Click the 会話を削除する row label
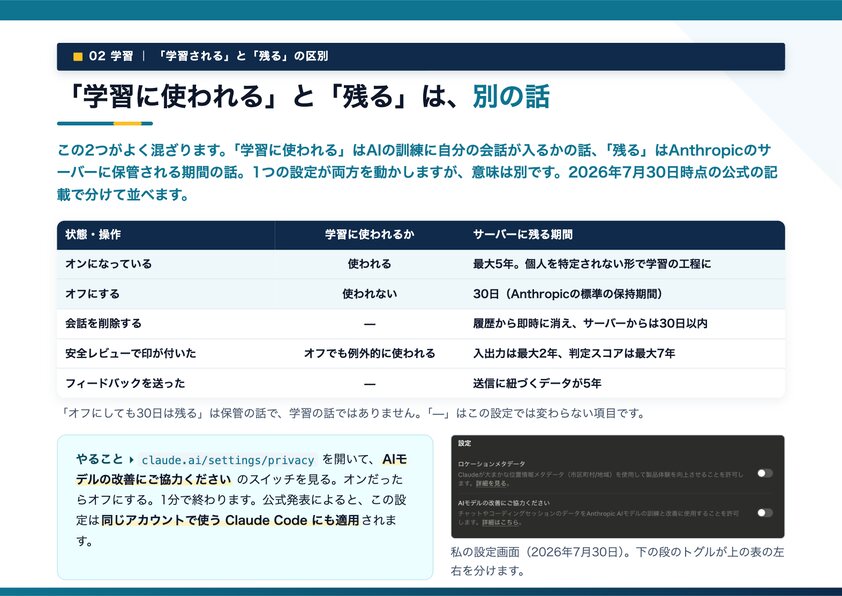This screenshot has height=596, width=842. click(103, 324)
